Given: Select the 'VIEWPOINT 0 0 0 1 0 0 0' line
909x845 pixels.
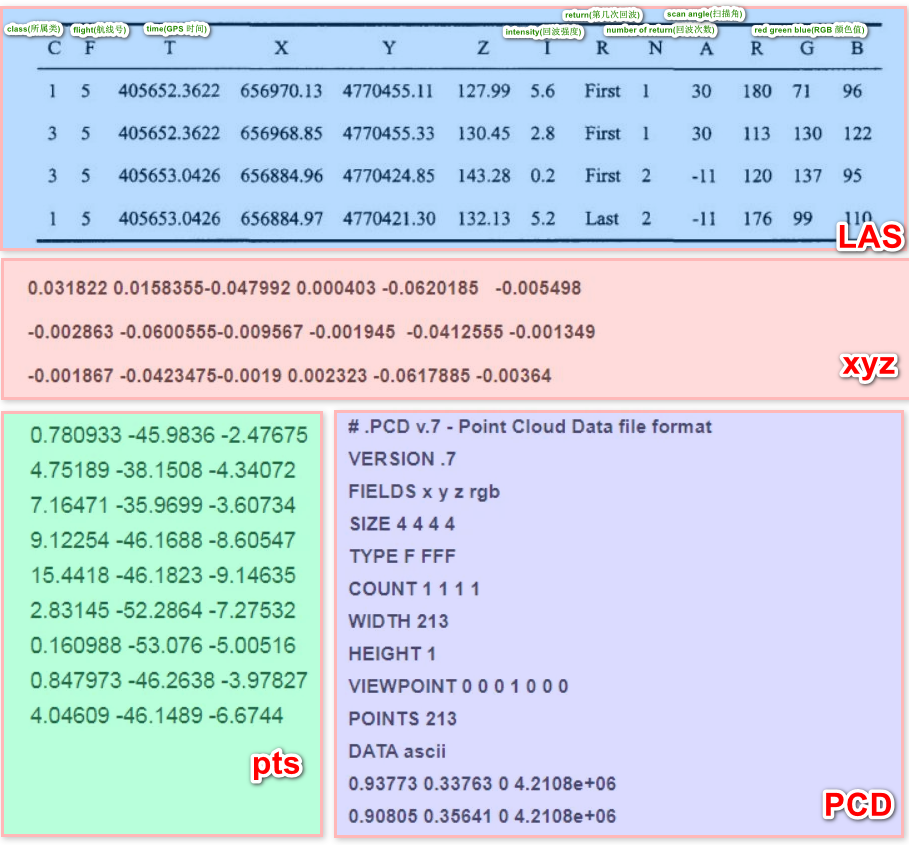Looking at the screenshot, I should 458,686.
